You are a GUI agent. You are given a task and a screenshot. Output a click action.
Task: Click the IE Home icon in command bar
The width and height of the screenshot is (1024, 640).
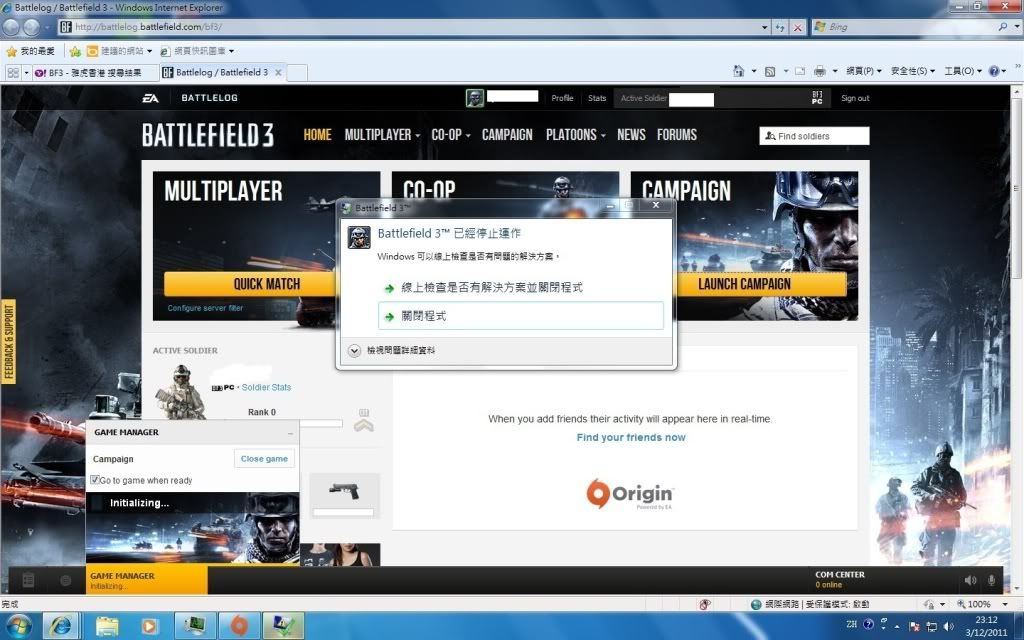[739, 71]
